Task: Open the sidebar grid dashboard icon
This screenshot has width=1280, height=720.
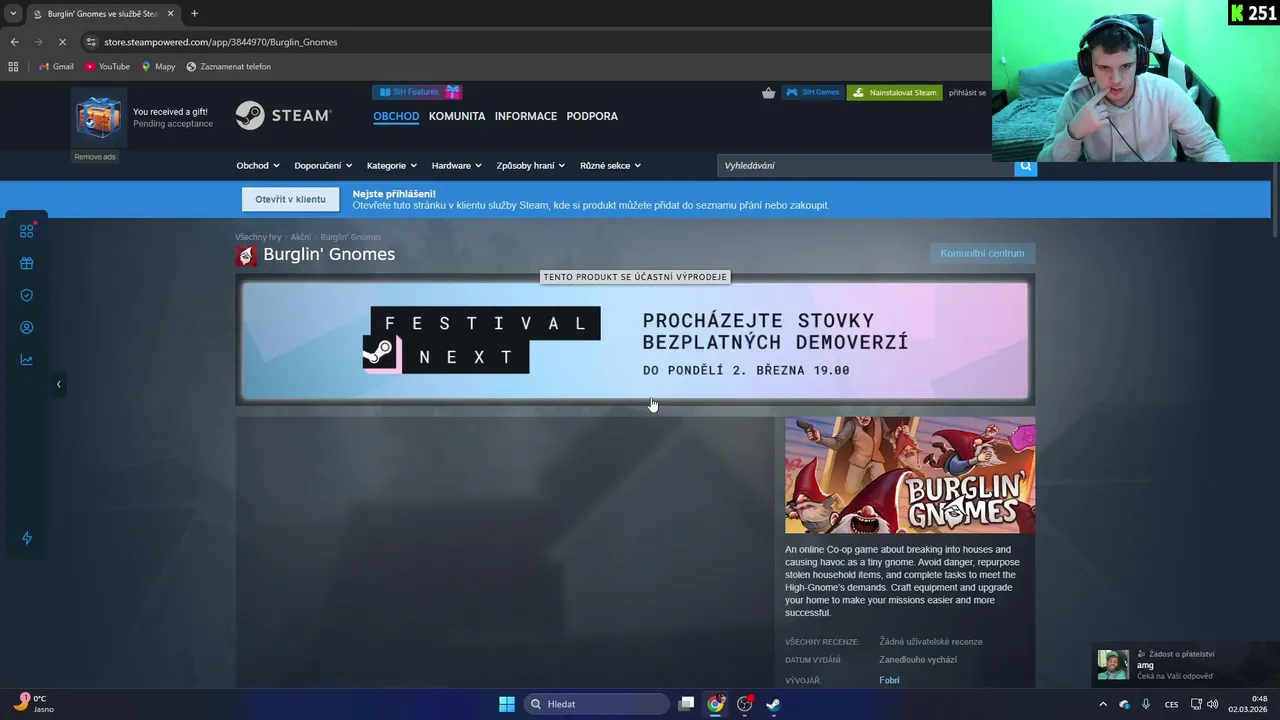Action: [x=27, y=231]
